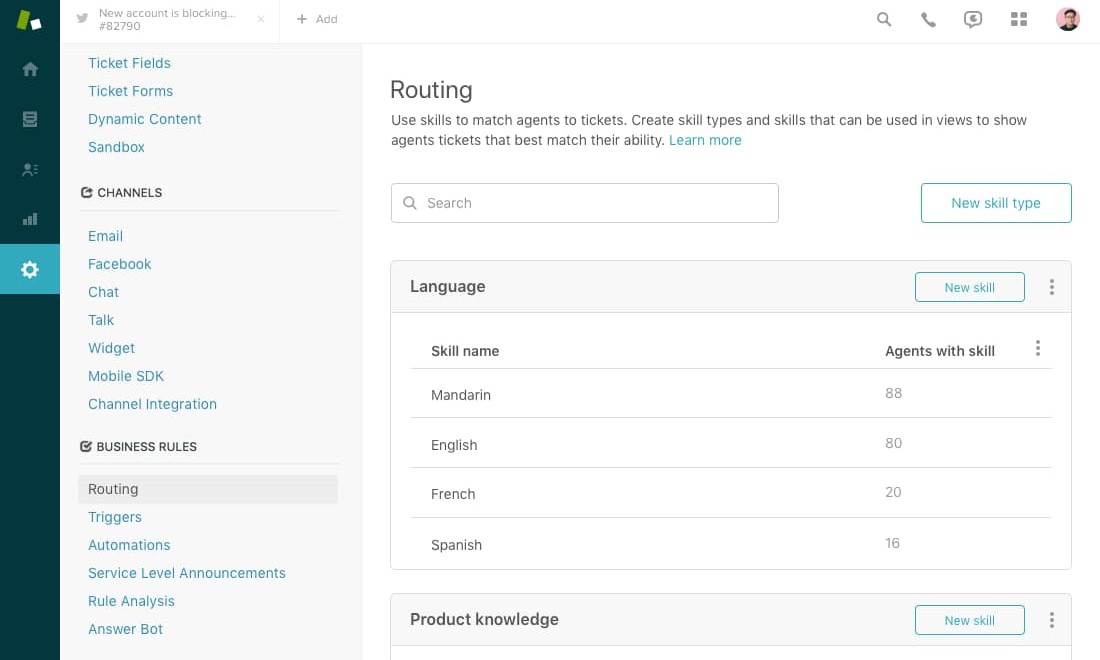The width and height of the screenshot is (1100, 660).
Task: Add a new ticket tab
Action: (x=316, y=19)
